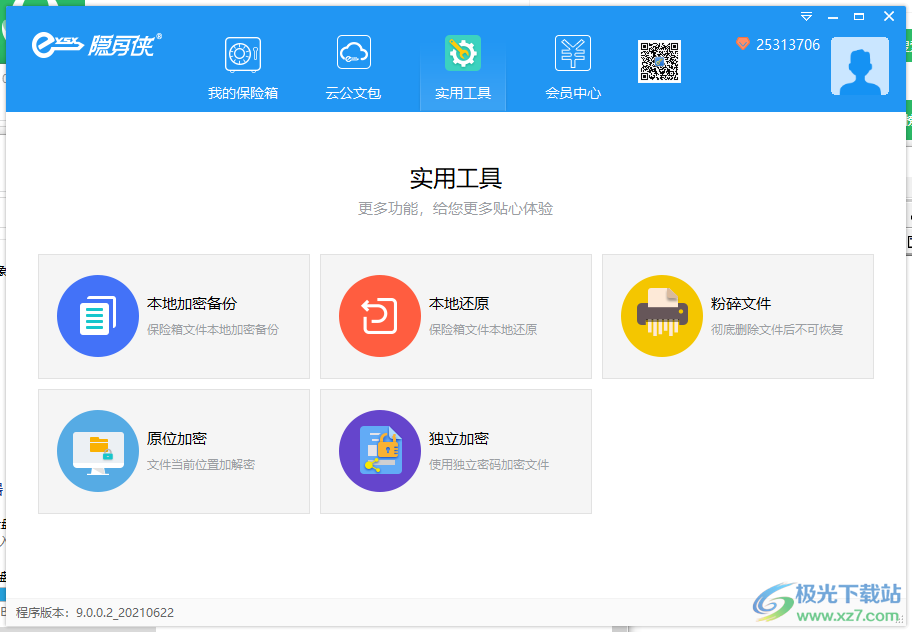Screen dimensions: 912x632
Task: Open the 云公文包 cloud icon
Action: [x=352, y=53]
